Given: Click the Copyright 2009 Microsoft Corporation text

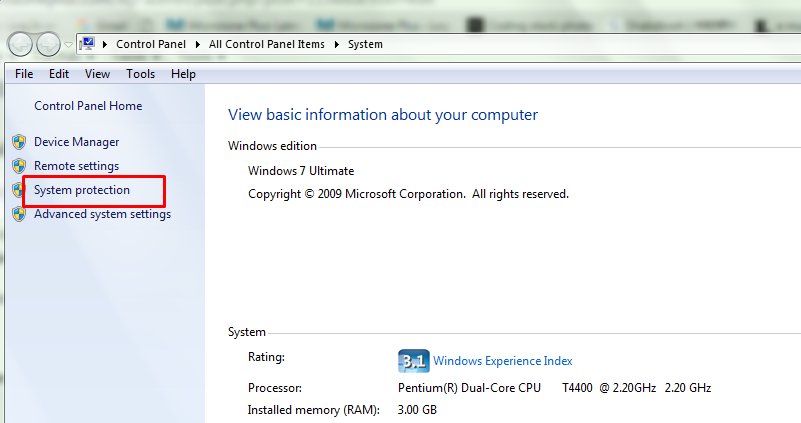Looking at the screenshot, I should pyautogui.click(x=408, y=194).
